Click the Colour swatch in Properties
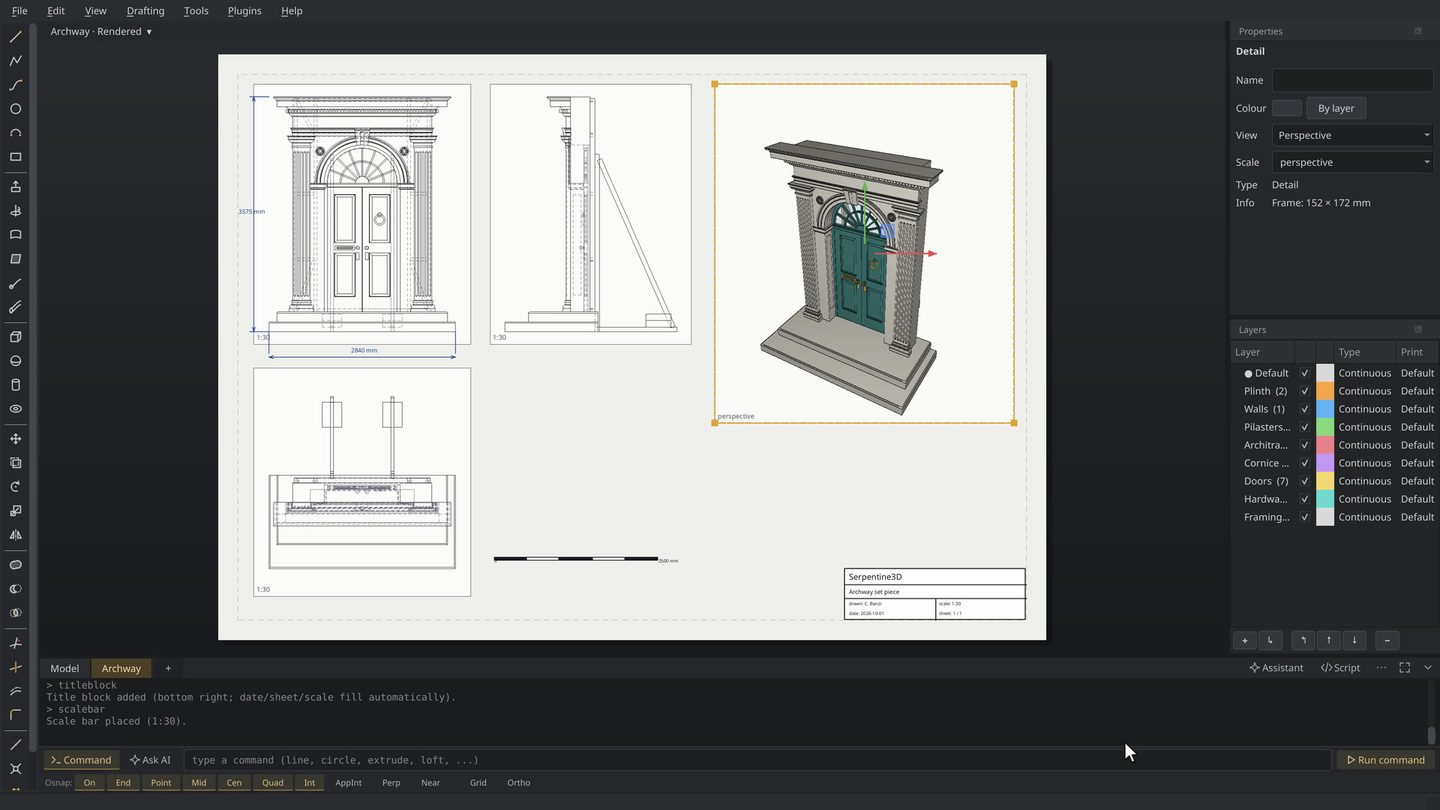 pyautogui.click(x=1287, y=108)
